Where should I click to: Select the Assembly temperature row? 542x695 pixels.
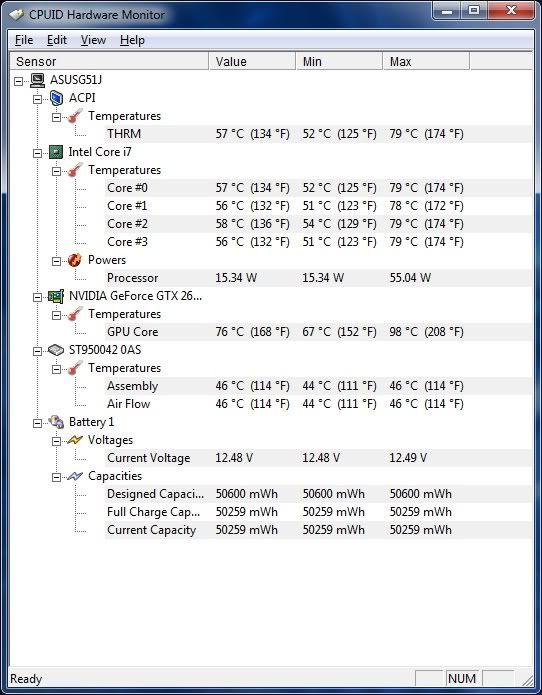[x=318, y=386]
